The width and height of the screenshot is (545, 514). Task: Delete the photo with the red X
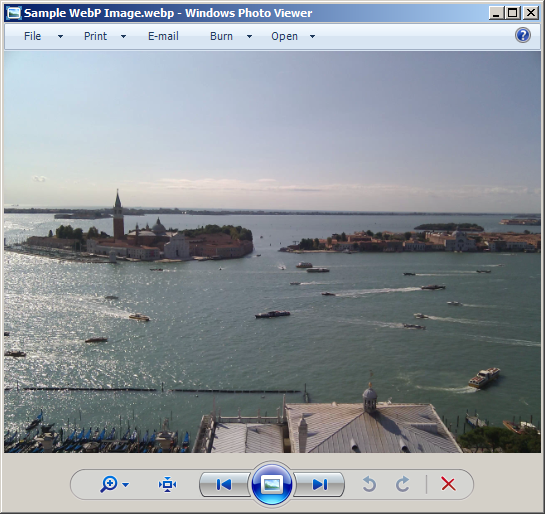coord(448,484)
